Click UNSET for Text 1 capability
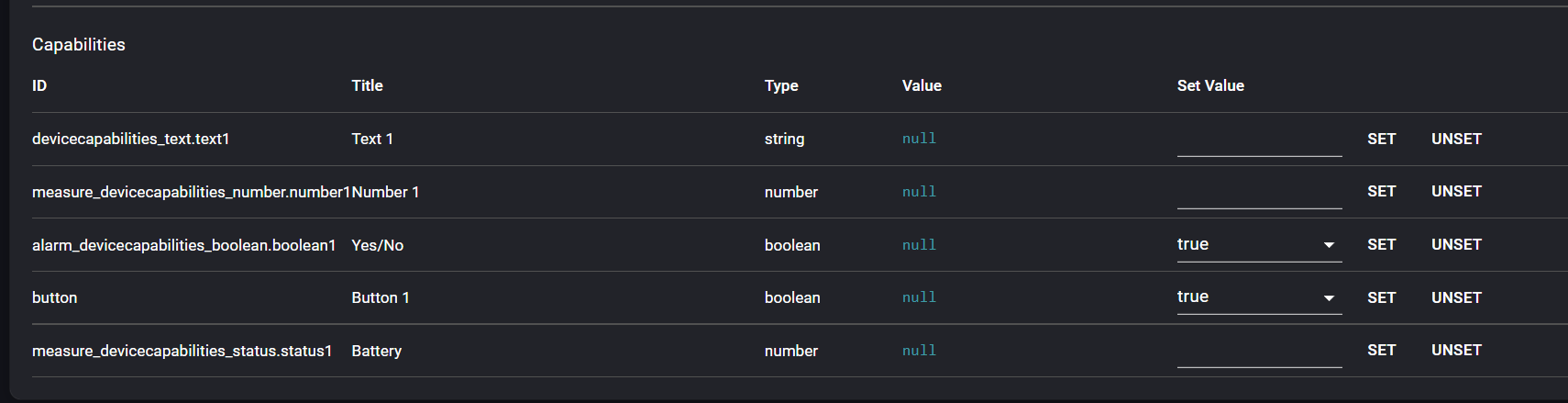 (1456, 139)
